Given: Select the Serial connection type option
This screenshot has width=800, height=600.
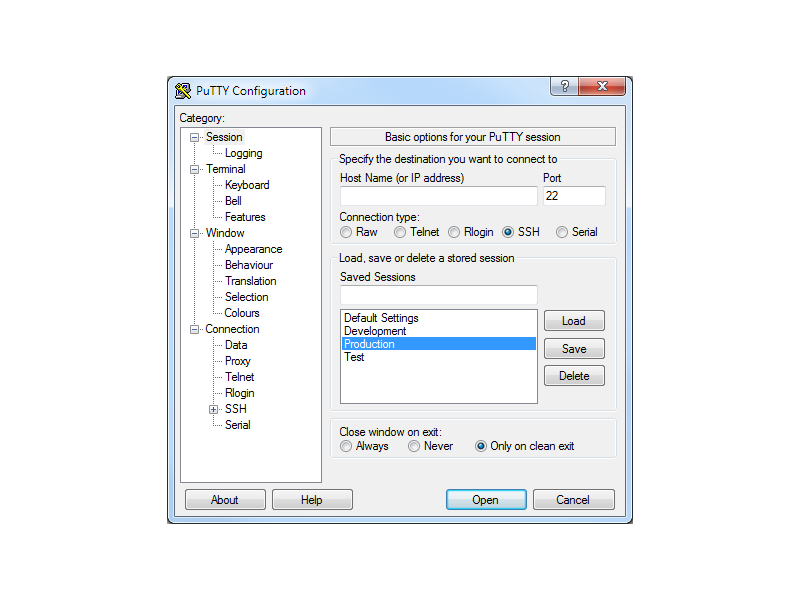Looking at the screenshot, I should 562,232.
